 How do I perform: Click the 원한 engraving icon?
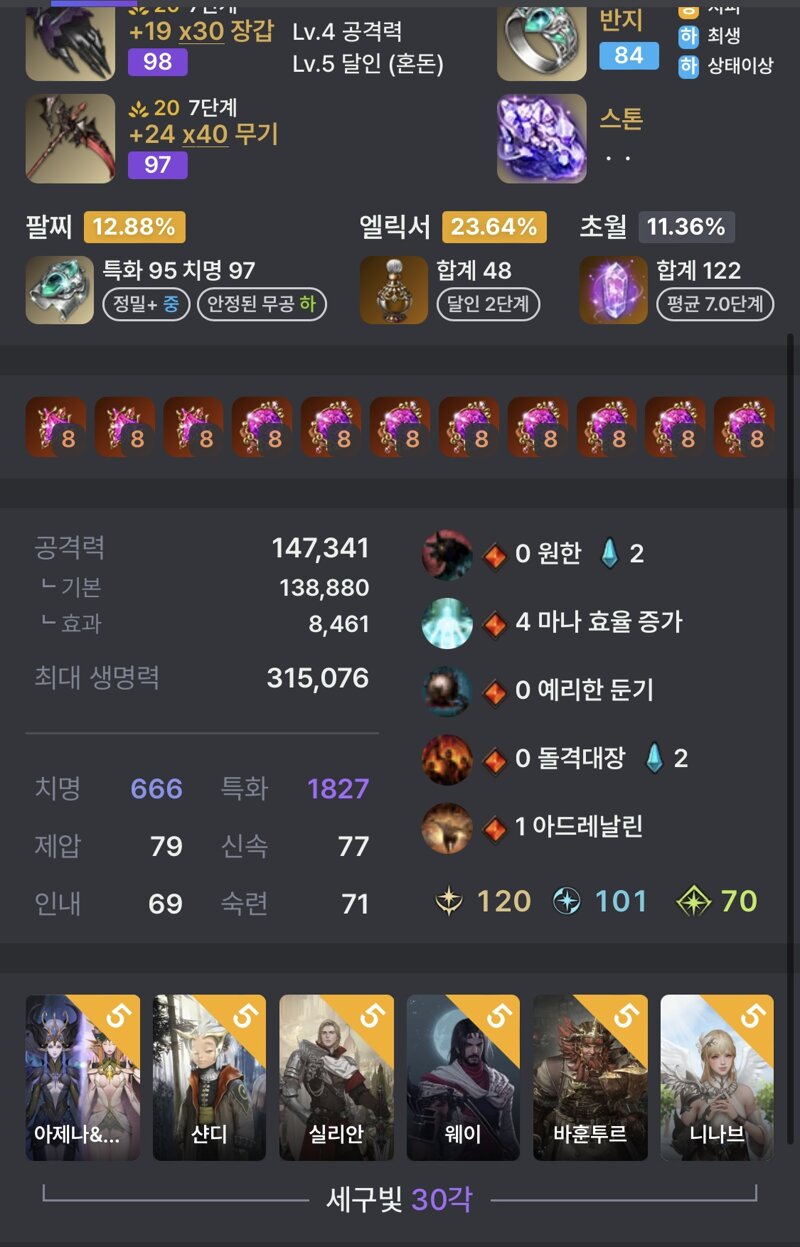[x=447, y=555]
